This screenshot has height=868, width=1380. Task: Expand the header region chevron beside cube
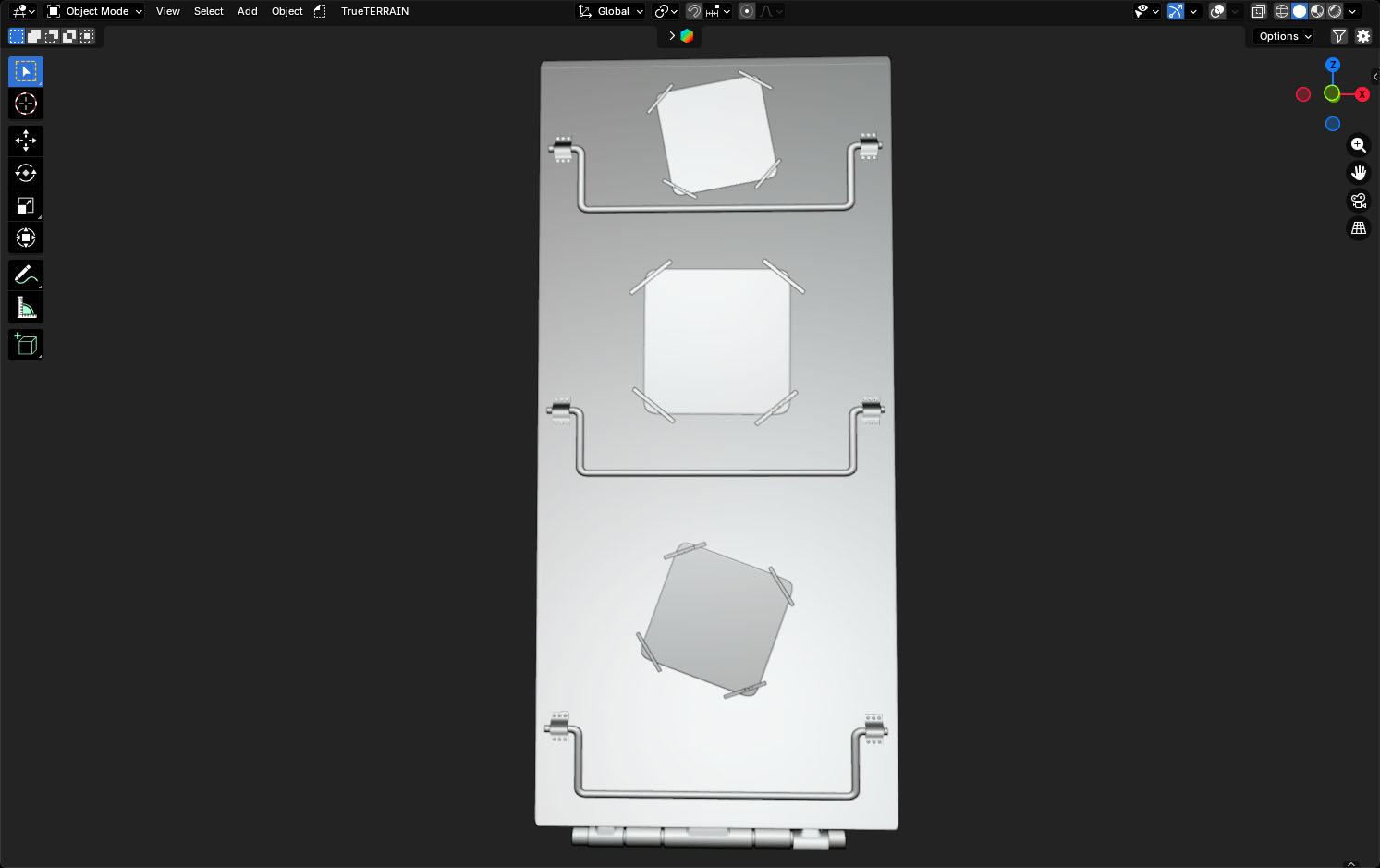click(x=672, y=36)
